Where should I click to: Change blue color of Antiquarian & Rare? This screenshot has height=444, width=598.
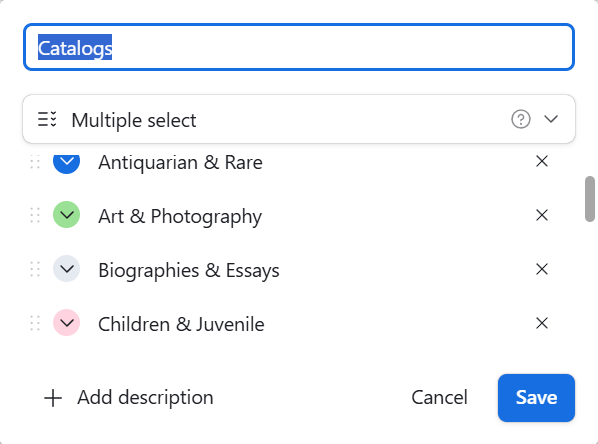pyautogui.click(x=66, y=163)
